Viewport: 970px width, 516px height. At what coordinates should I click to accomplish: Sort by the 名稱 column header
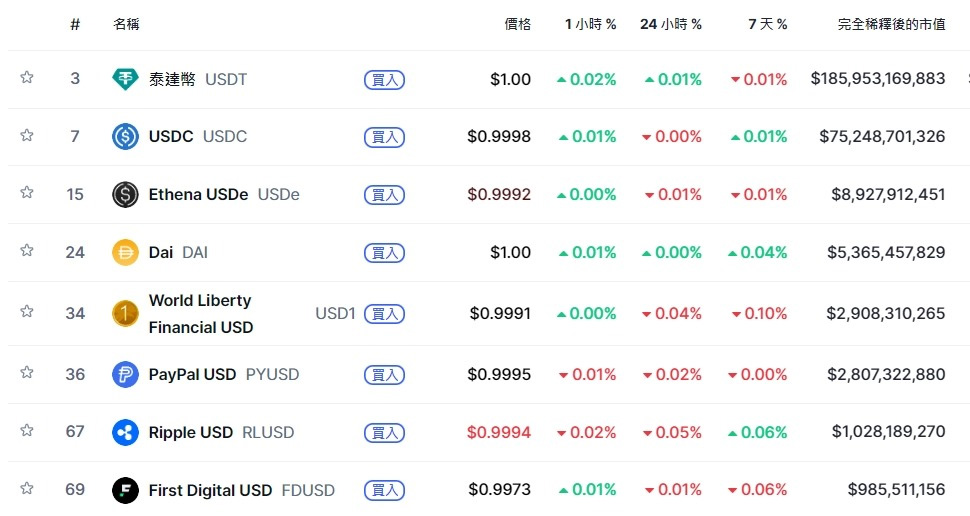(126, 24)
